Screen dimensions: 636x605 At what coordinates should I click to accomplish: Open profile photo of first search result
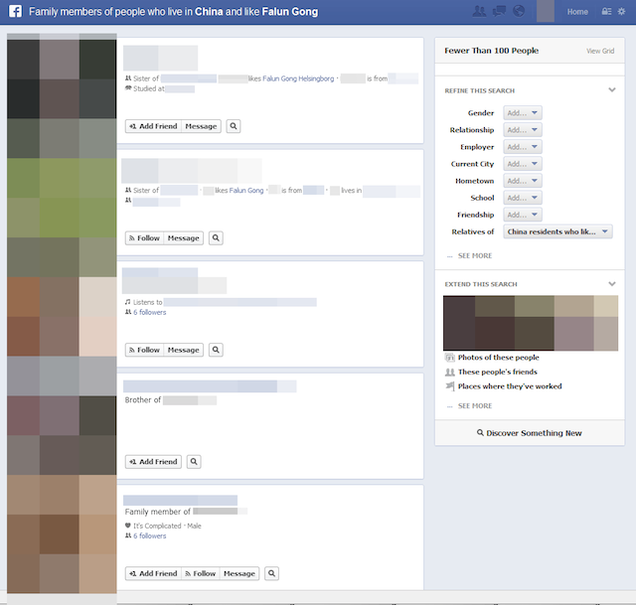pyautogui.click(x=62, y=89)
